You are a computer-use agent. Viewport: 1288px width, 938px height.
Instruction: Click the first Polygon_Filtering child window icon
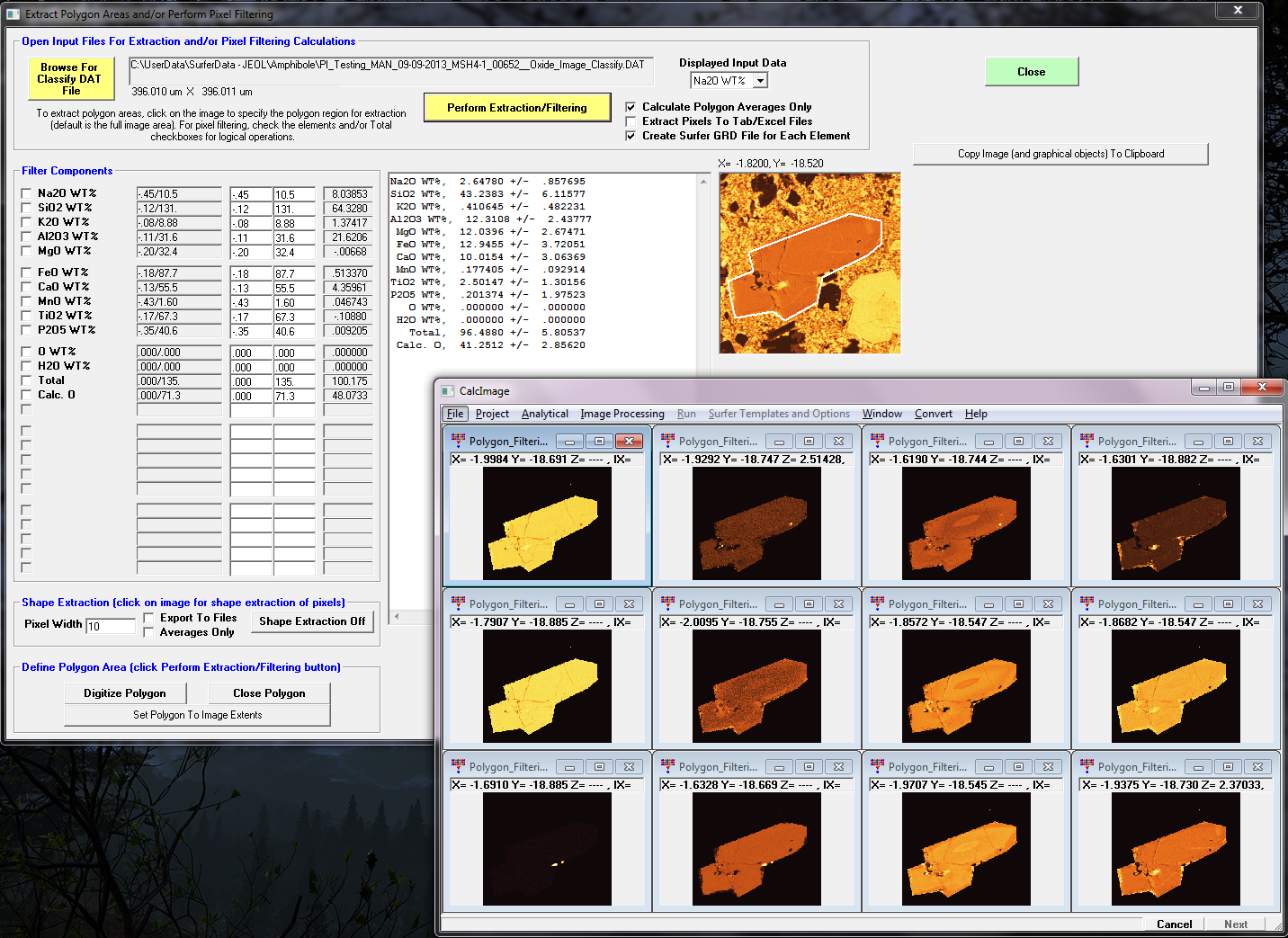[x=458, y=441]
